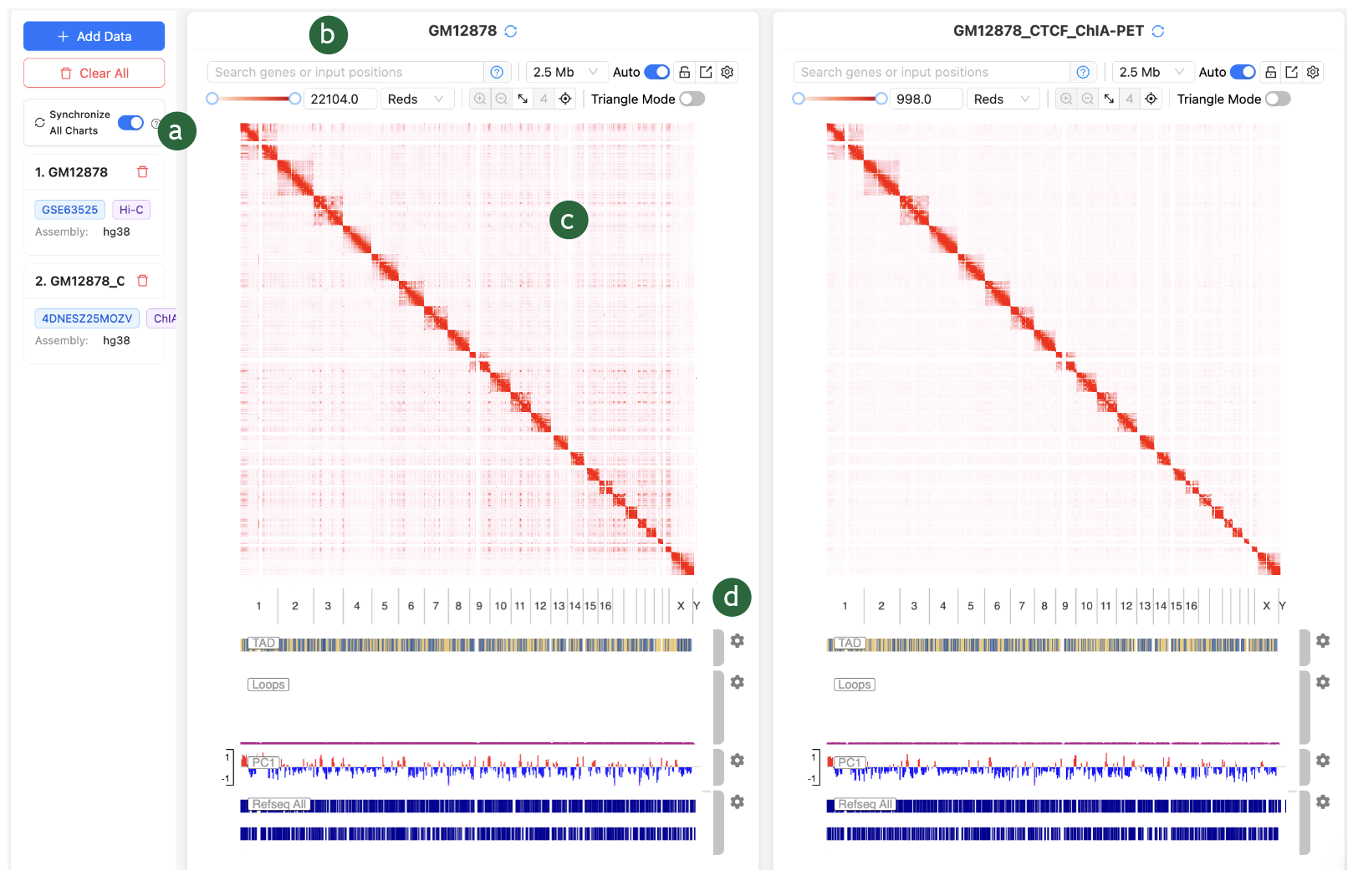The image size is (1353, 896).
Task: Click the Search genes input field
Action: (x=343, y=72)
